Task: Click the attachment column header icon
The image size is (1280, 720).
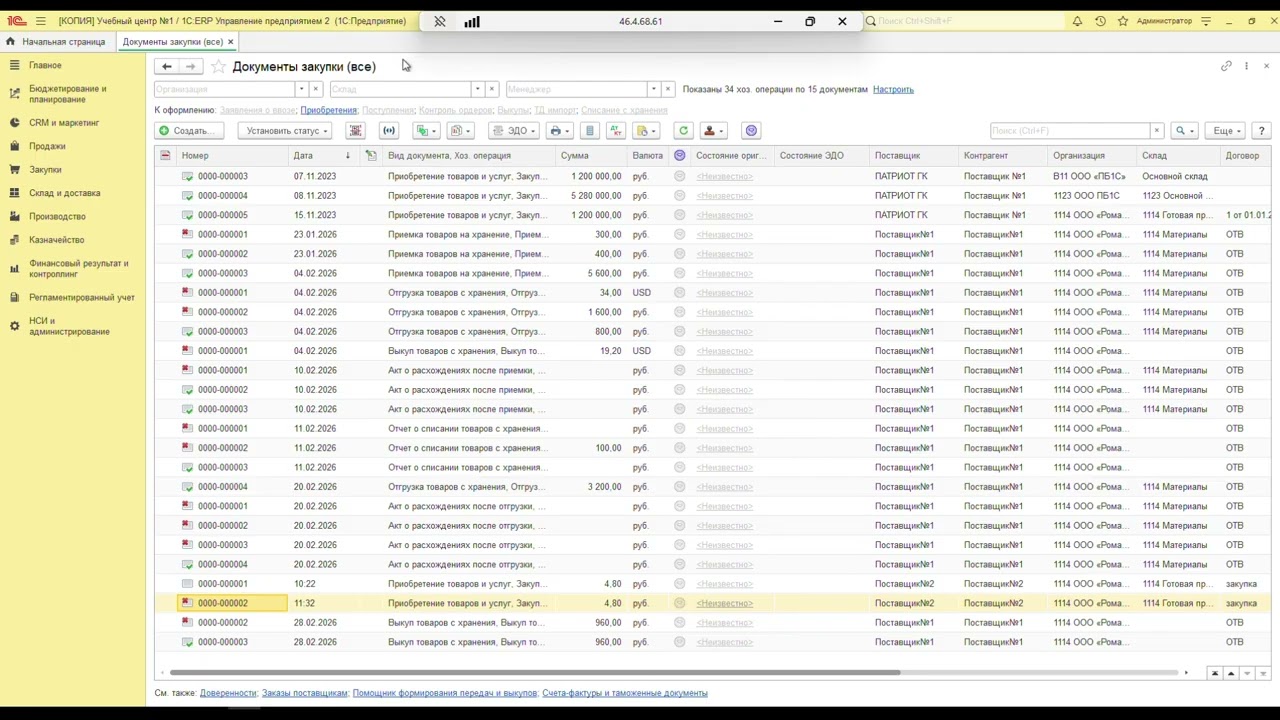Action: 370,156
